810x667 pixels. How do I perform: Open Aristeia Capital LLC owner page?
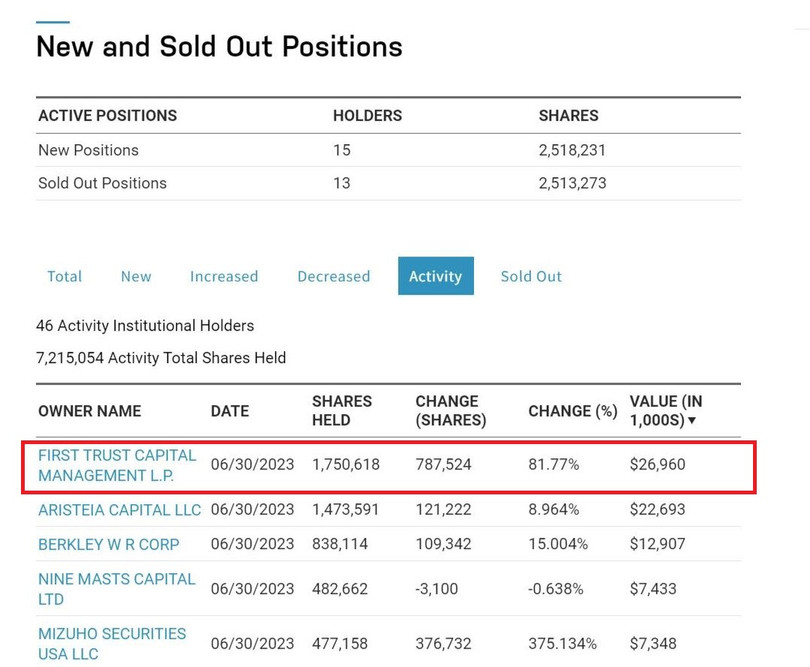(x=119, y=509)
